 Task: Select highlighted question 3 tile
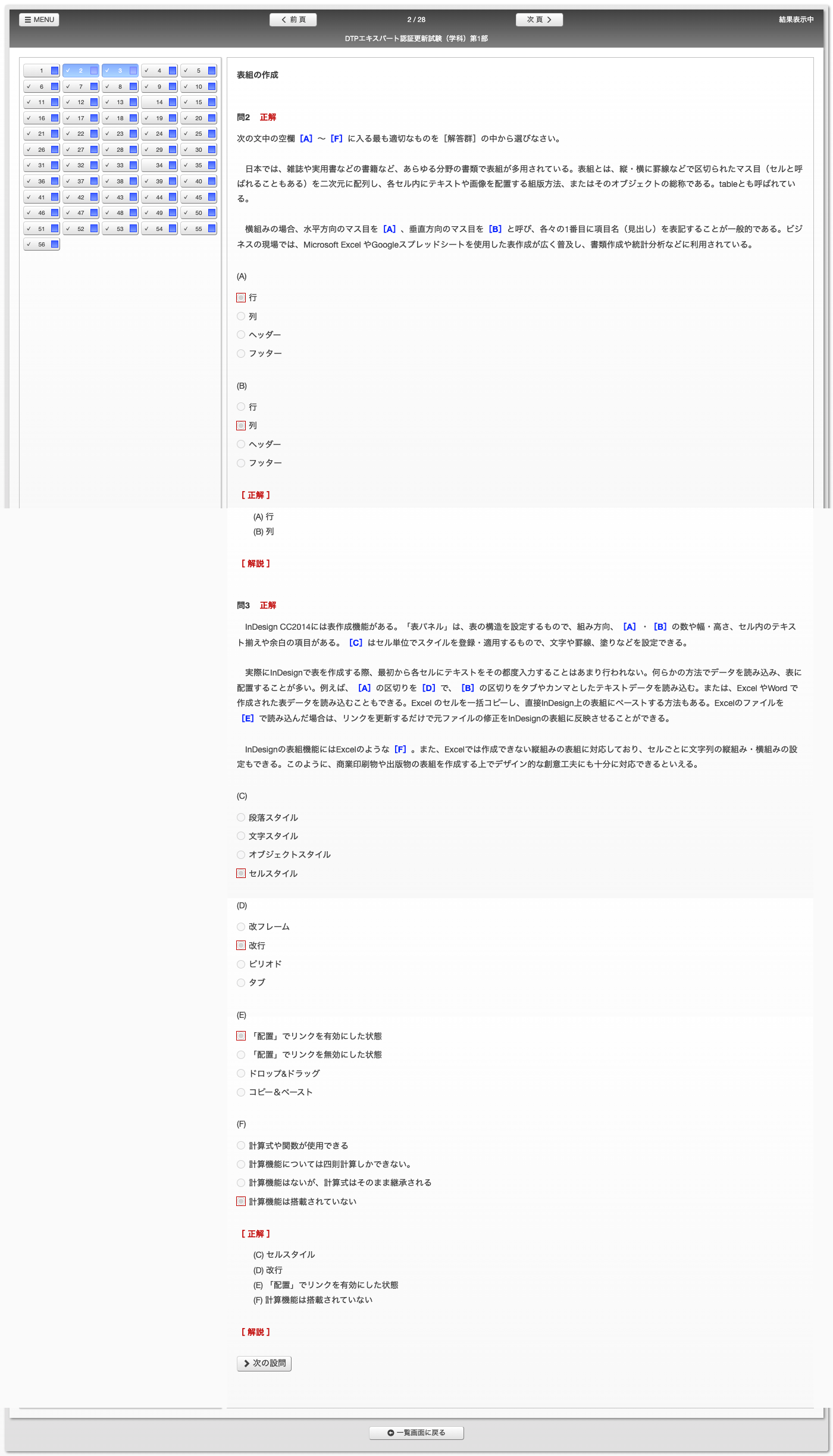pyautogui.click(x=120, y=71)
